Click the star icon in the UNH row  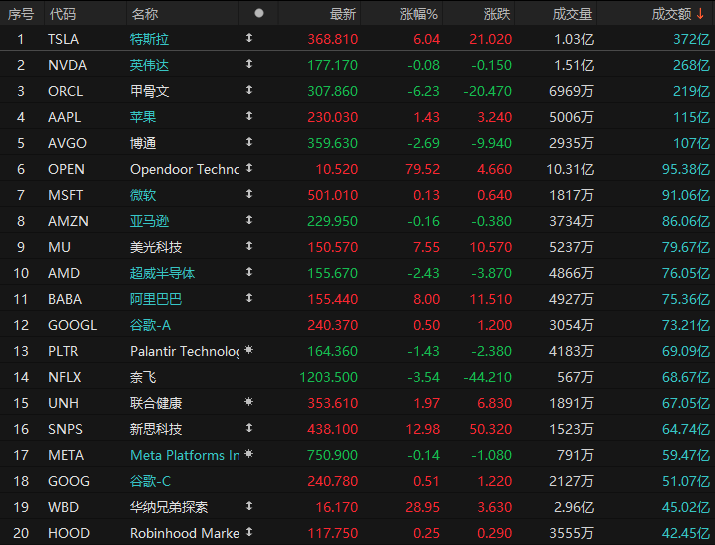249,402
